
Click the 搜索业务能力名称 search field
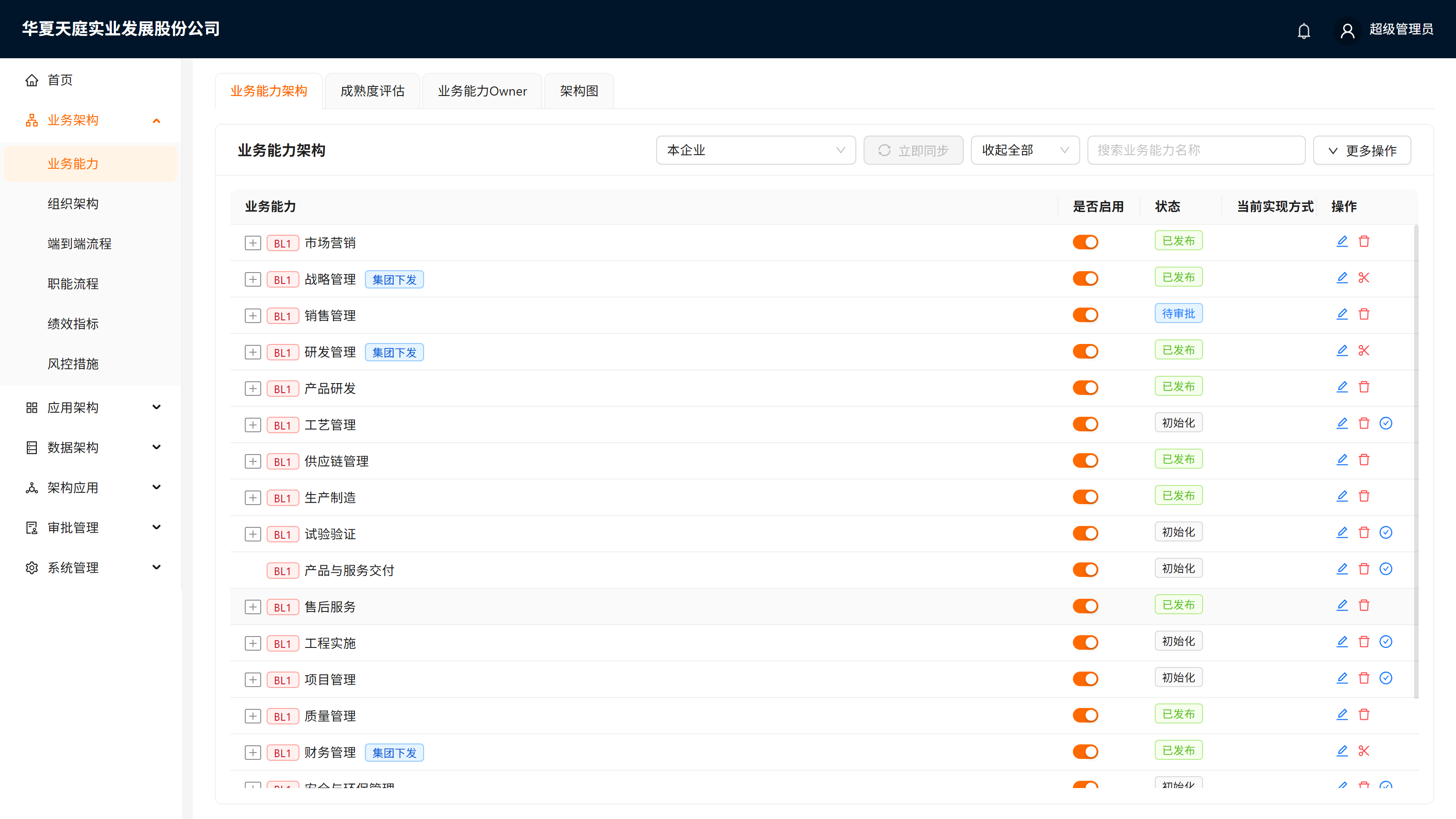tap(1196, 150)
